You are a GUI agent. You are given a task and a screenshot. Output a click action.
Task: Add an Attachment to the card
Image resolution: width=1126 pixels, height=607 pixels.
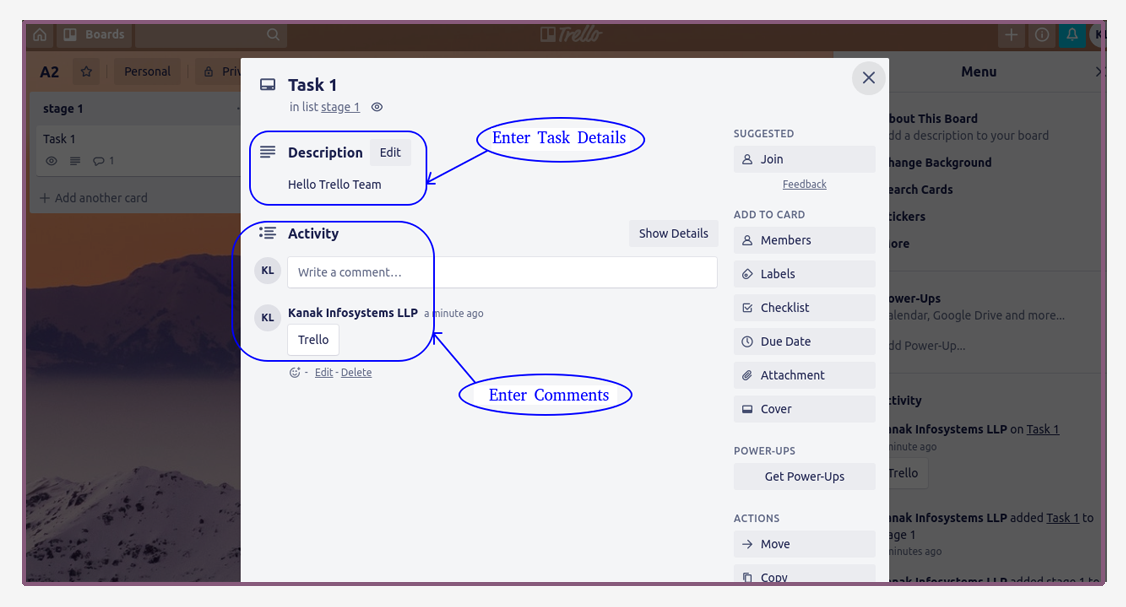coord(804,376)
